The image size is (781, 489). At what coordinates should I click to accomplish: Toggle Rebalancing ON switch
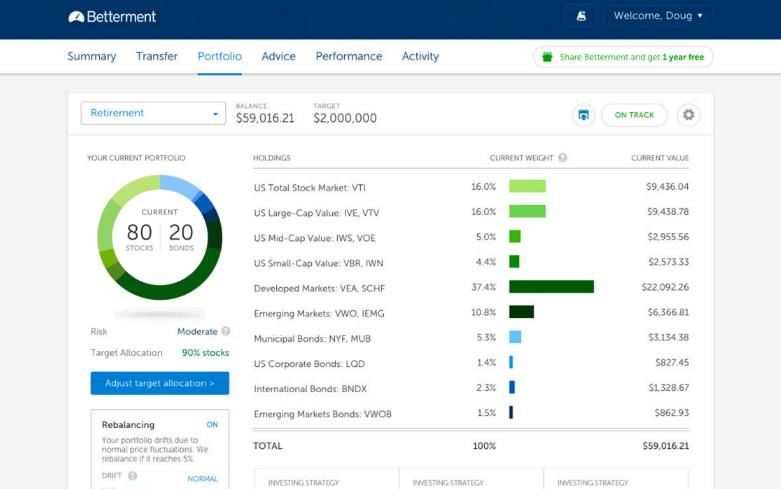point(212,425)
